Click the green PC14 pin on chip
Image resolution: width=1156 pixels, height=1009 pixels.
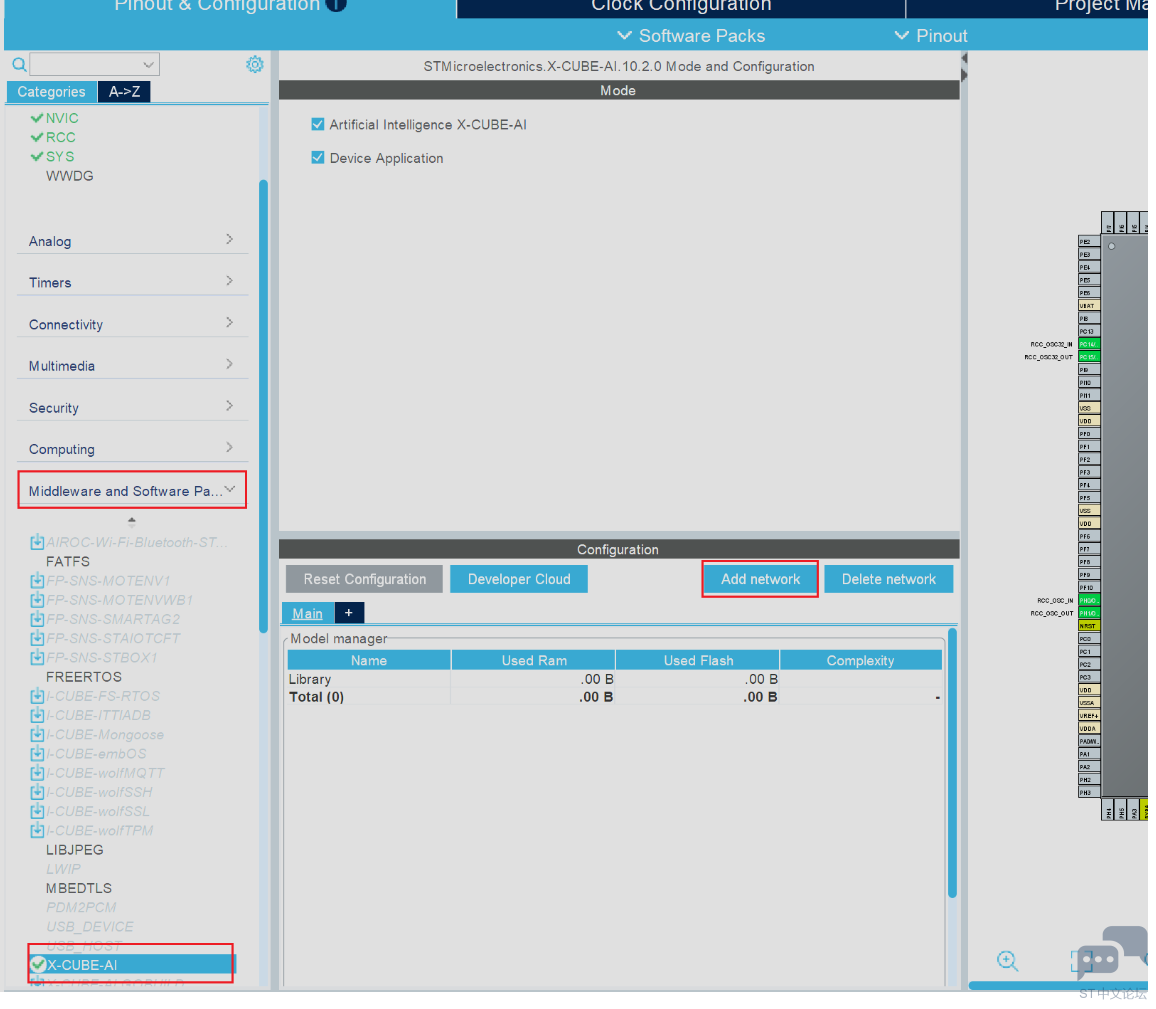tap(1088, 344)
